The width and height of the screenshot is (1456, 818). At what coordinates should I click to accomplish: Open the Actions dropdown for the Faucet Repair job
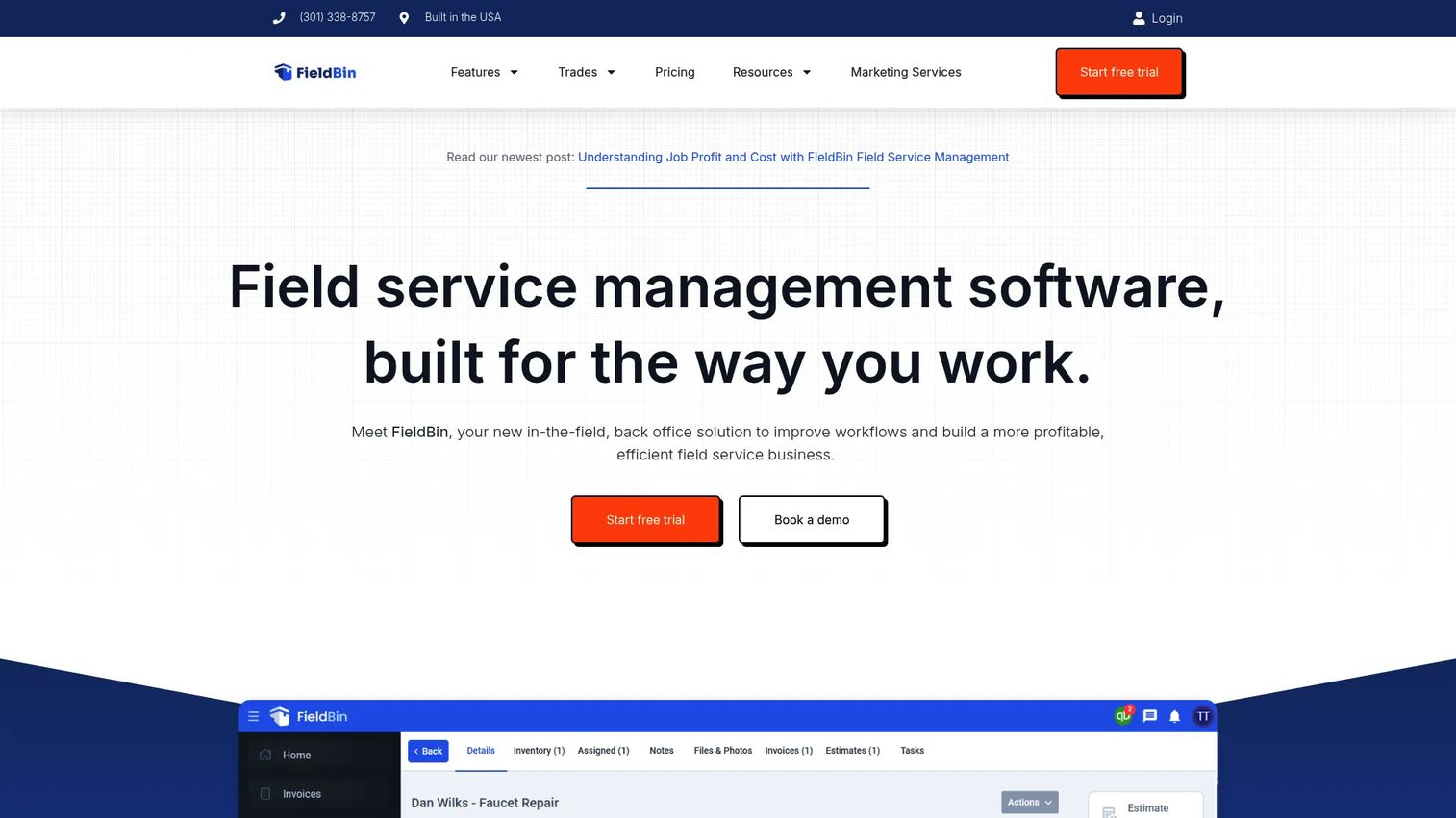1030,803
